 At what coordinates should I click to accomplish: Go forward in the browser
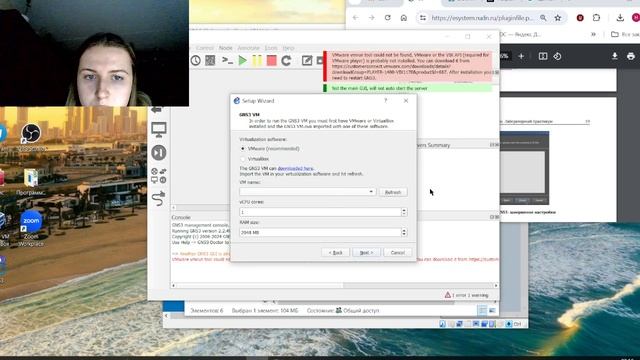[x=371, y=18]
